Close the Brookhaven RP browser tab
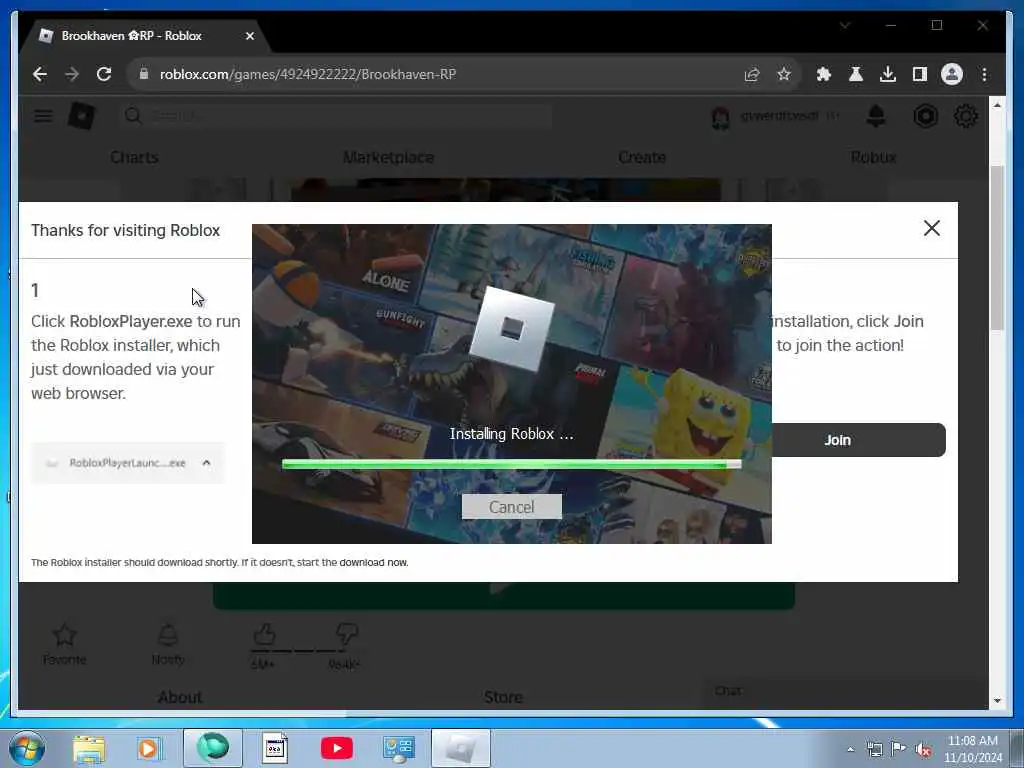The width and height of the screenshot is (1024, 768). click(249, 36)
